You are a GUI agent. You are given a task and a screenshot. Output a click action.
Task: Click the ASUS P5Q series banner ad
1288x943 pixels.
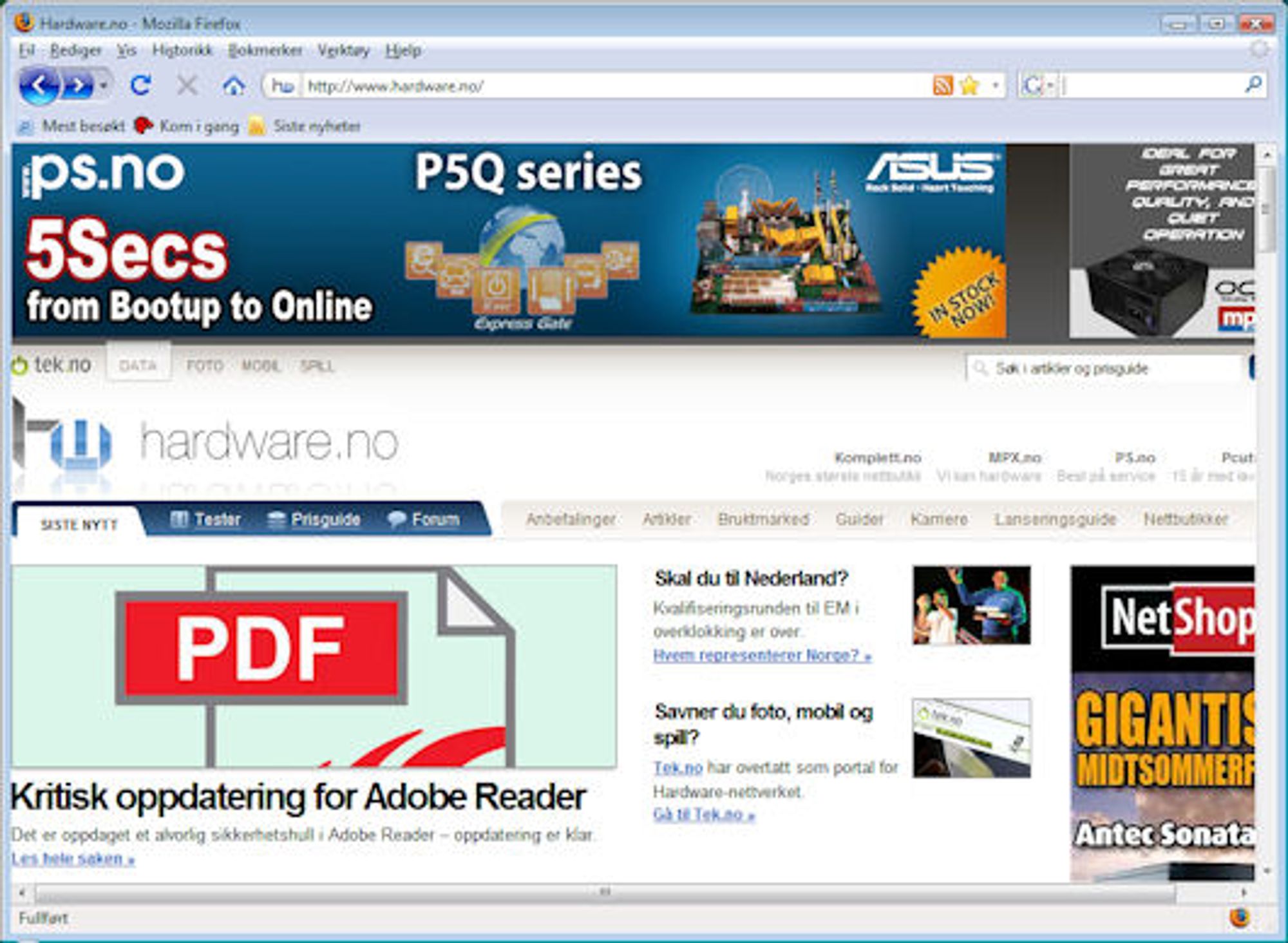tap(509, 240)
